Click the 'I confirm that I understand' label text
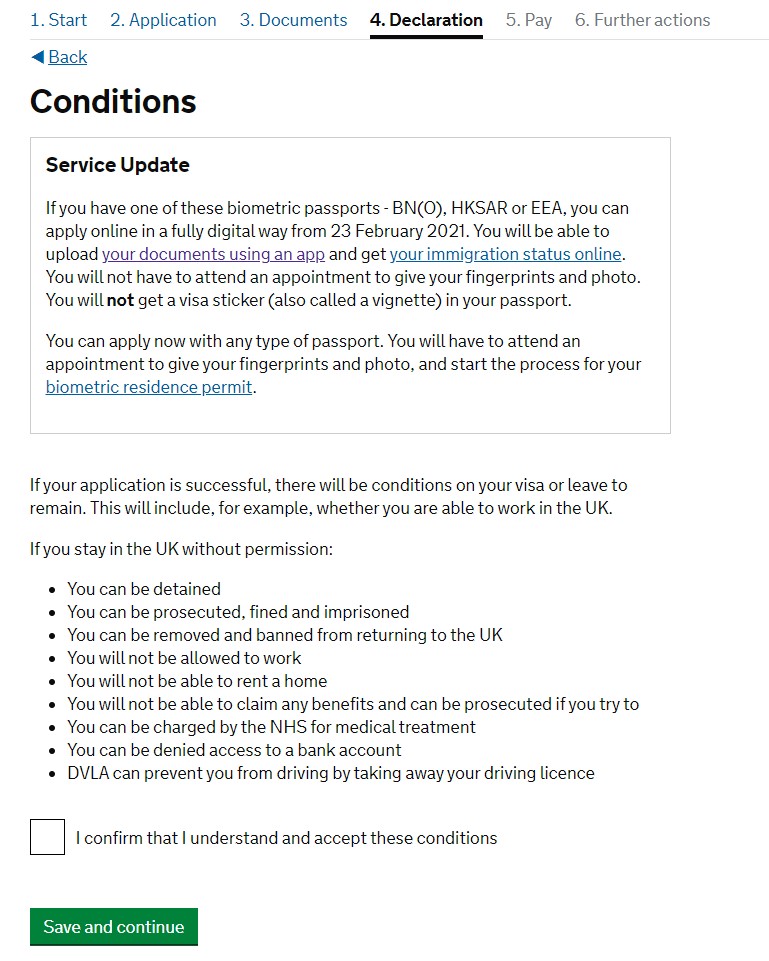 pyautogui.click(x=286, y=838)
